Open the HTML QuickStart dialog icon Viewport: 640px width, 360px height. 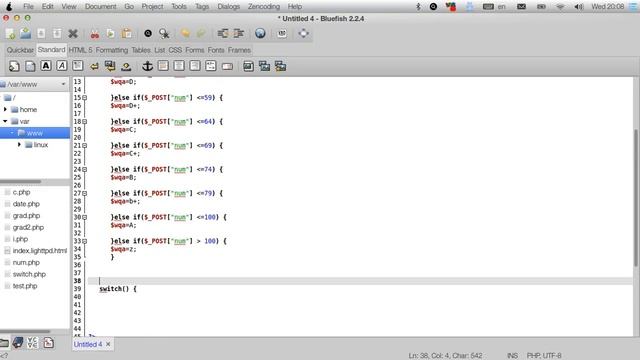coord(14,66)
